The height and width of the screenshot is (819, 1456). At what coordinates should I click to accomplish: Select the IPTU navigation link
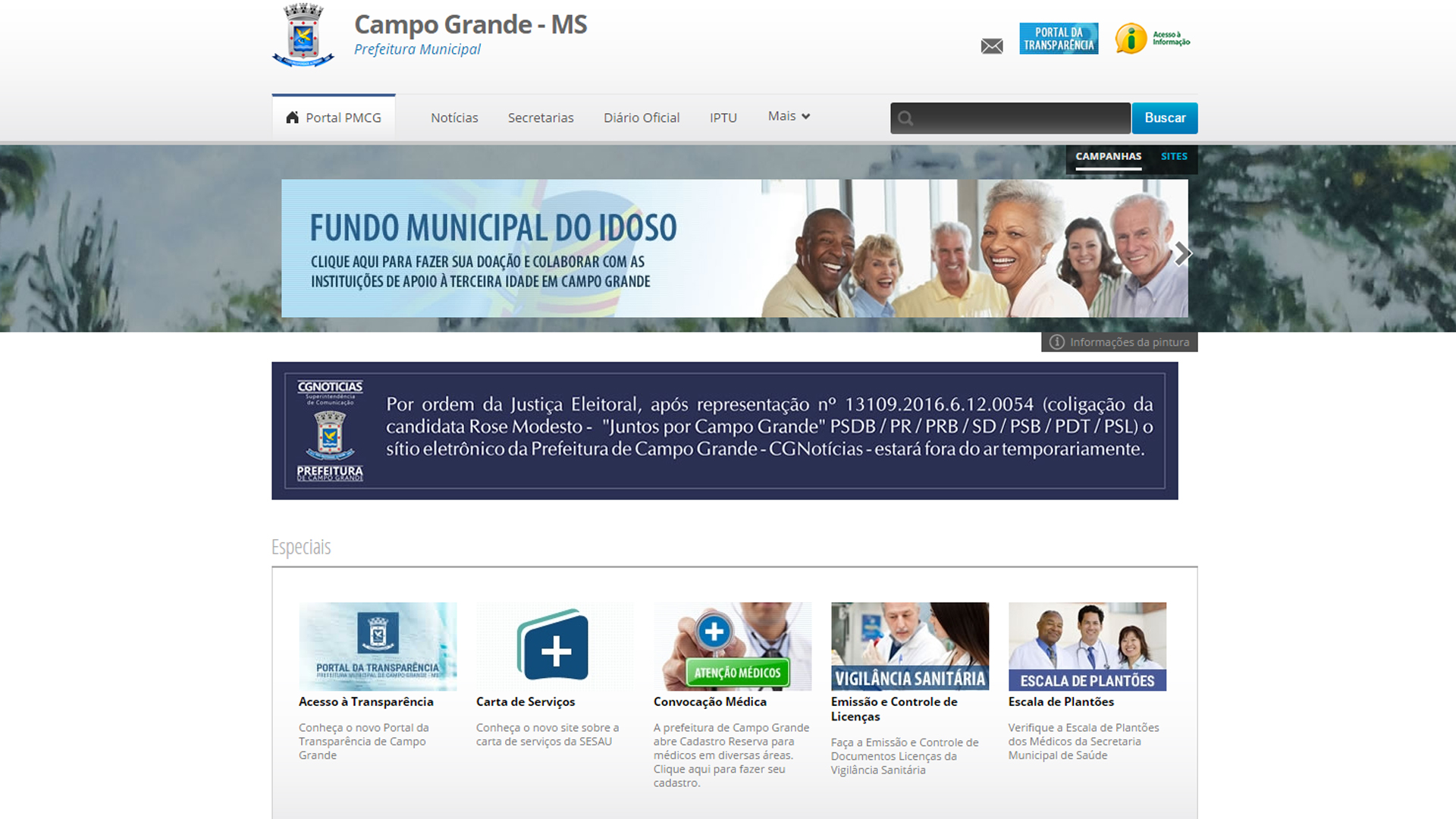[723, 118]
